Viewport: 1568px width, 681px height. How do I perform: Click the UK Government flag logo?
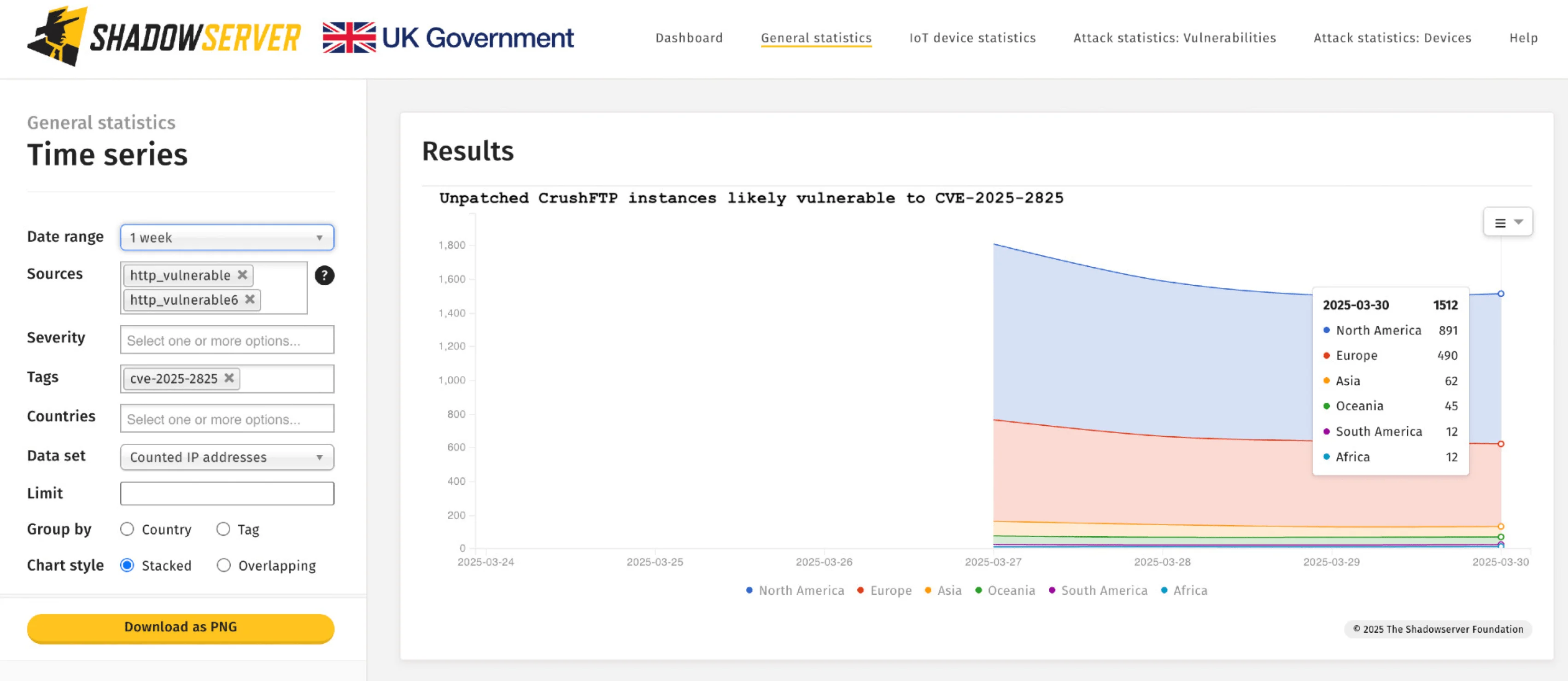448,38
